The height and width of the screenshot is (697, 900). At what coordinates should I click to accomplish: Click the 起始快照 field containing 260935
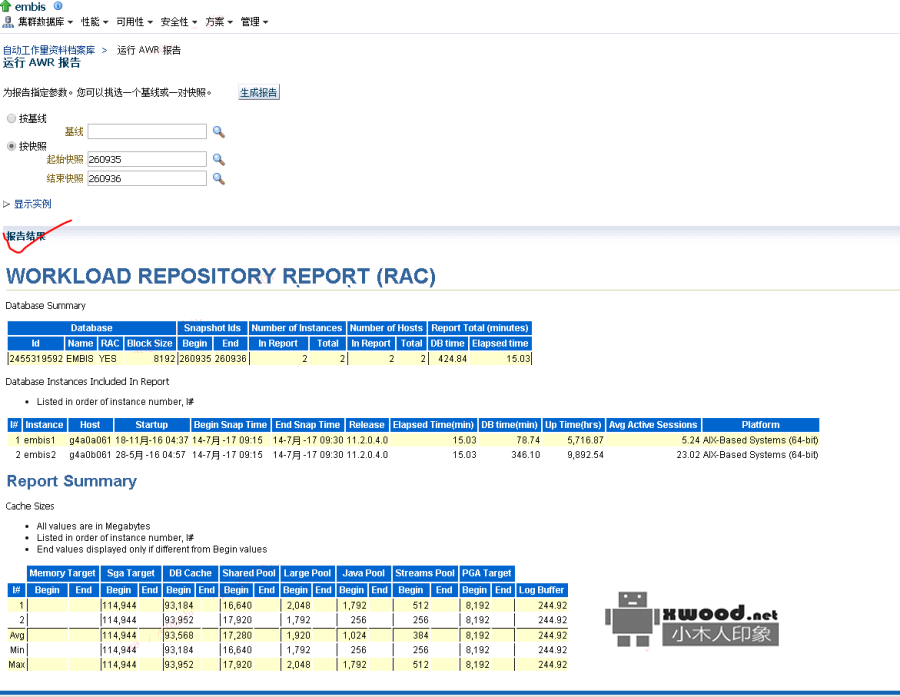(x=147, y=159)
